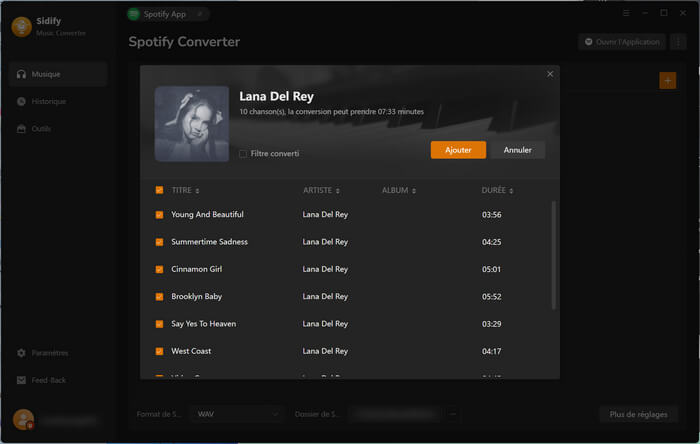Viewport: 700px width, 444px height.
Task: Click the Lana Del Rey album cover thumbnail
Action: click(192, 124)
